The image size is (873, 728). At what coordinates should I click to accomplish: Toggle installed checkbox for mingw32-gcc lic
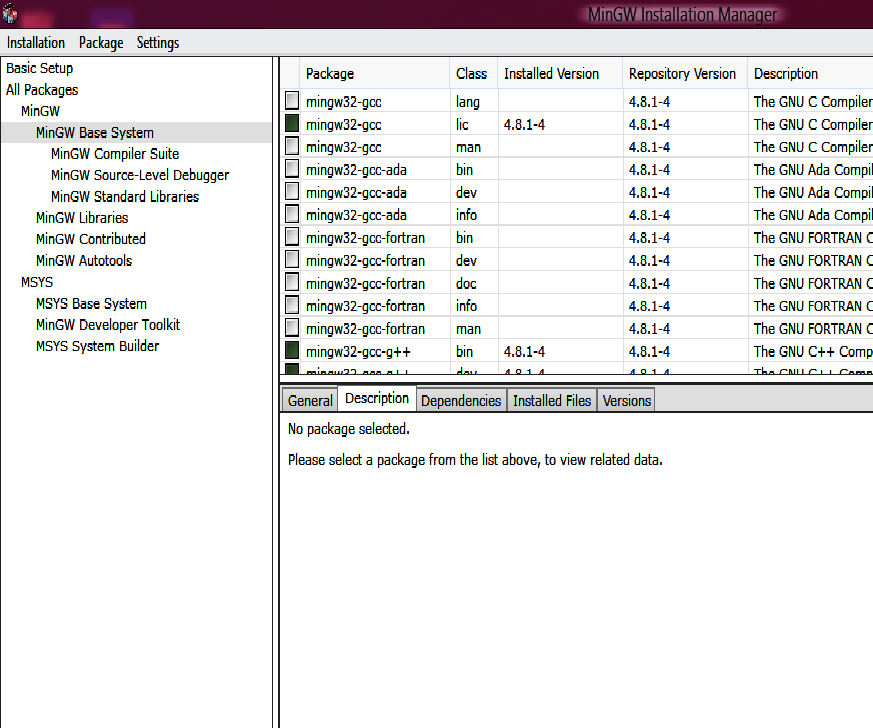[292, 124]
